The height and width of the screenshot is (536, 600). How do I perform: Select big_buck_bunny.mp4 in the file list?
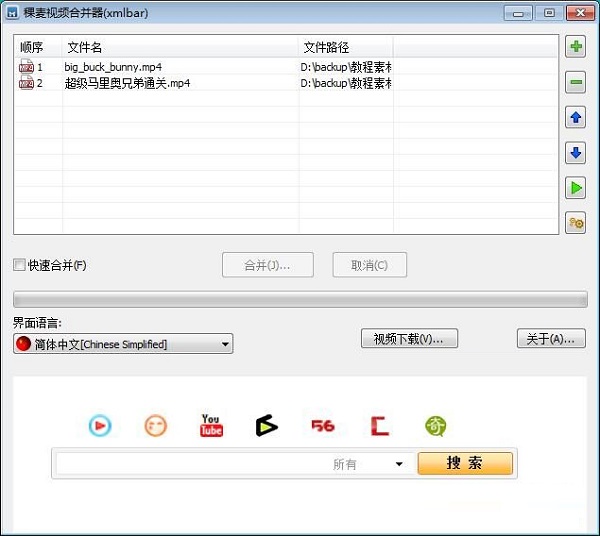pyautogui.click(x=113, y=67)
